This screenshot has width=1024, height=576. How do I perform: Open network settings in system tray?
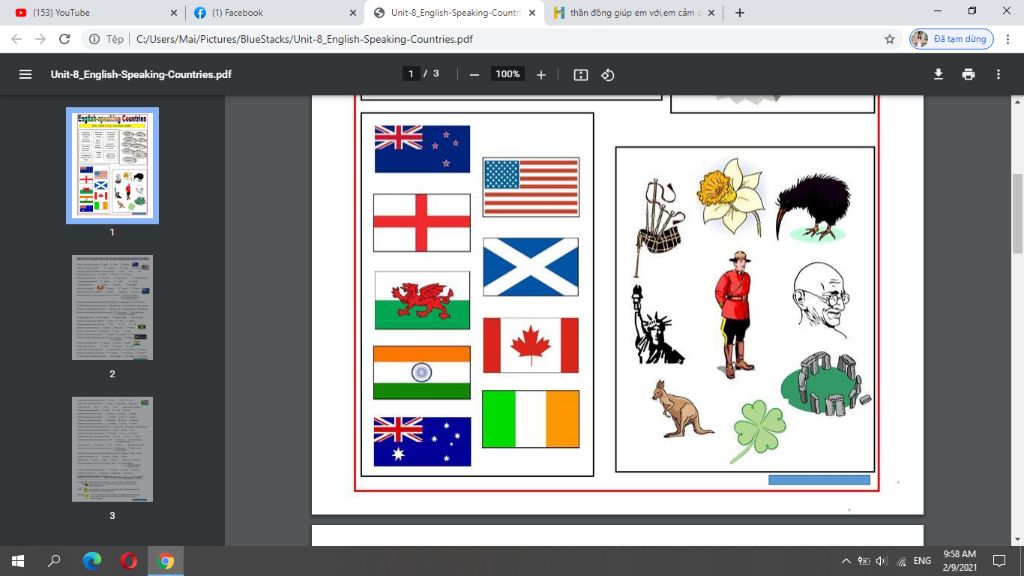[x=901, y=561]
